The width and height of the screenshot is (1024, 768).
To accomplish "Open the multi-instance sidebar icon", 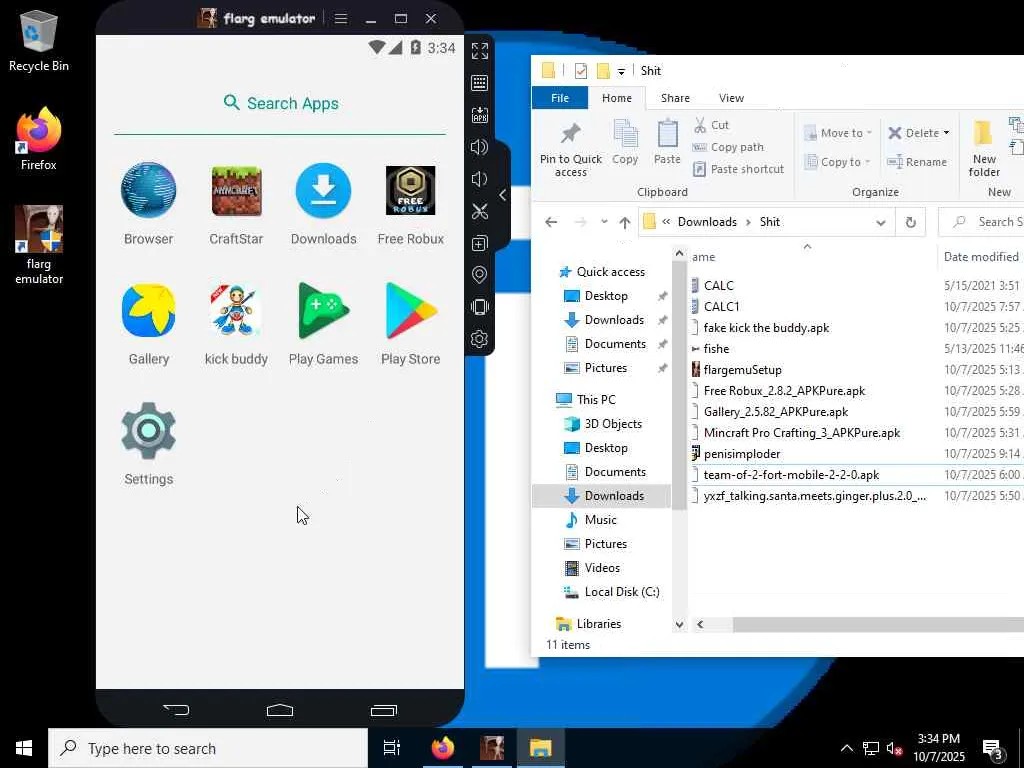I will point(479,243).
